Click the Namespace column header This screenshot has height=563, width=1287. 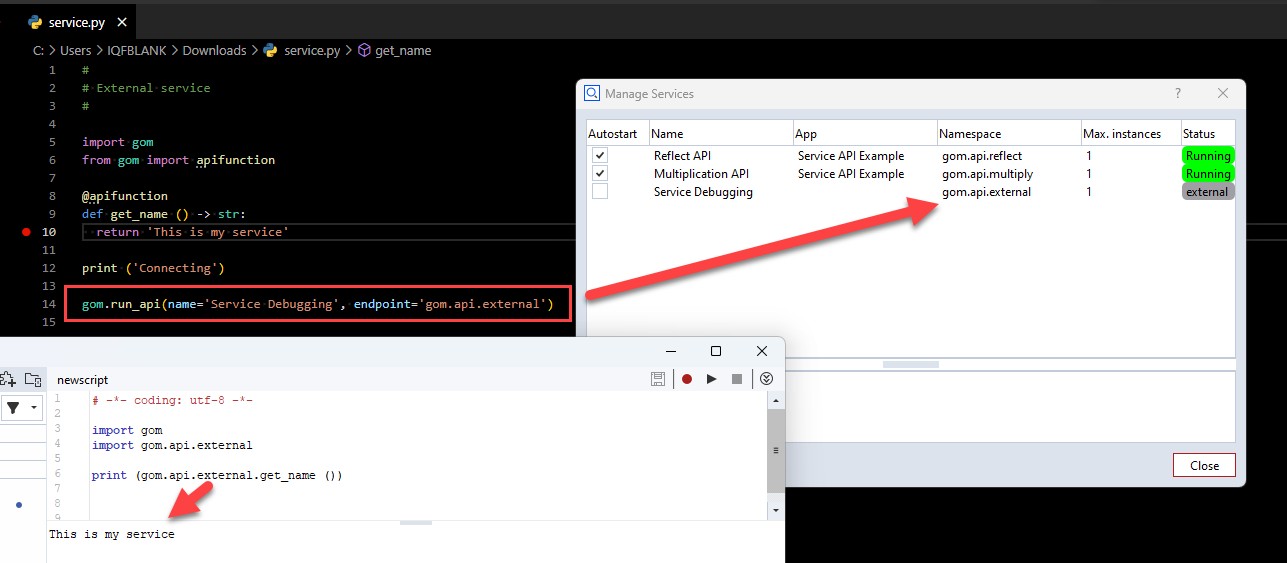pos(971,134)
